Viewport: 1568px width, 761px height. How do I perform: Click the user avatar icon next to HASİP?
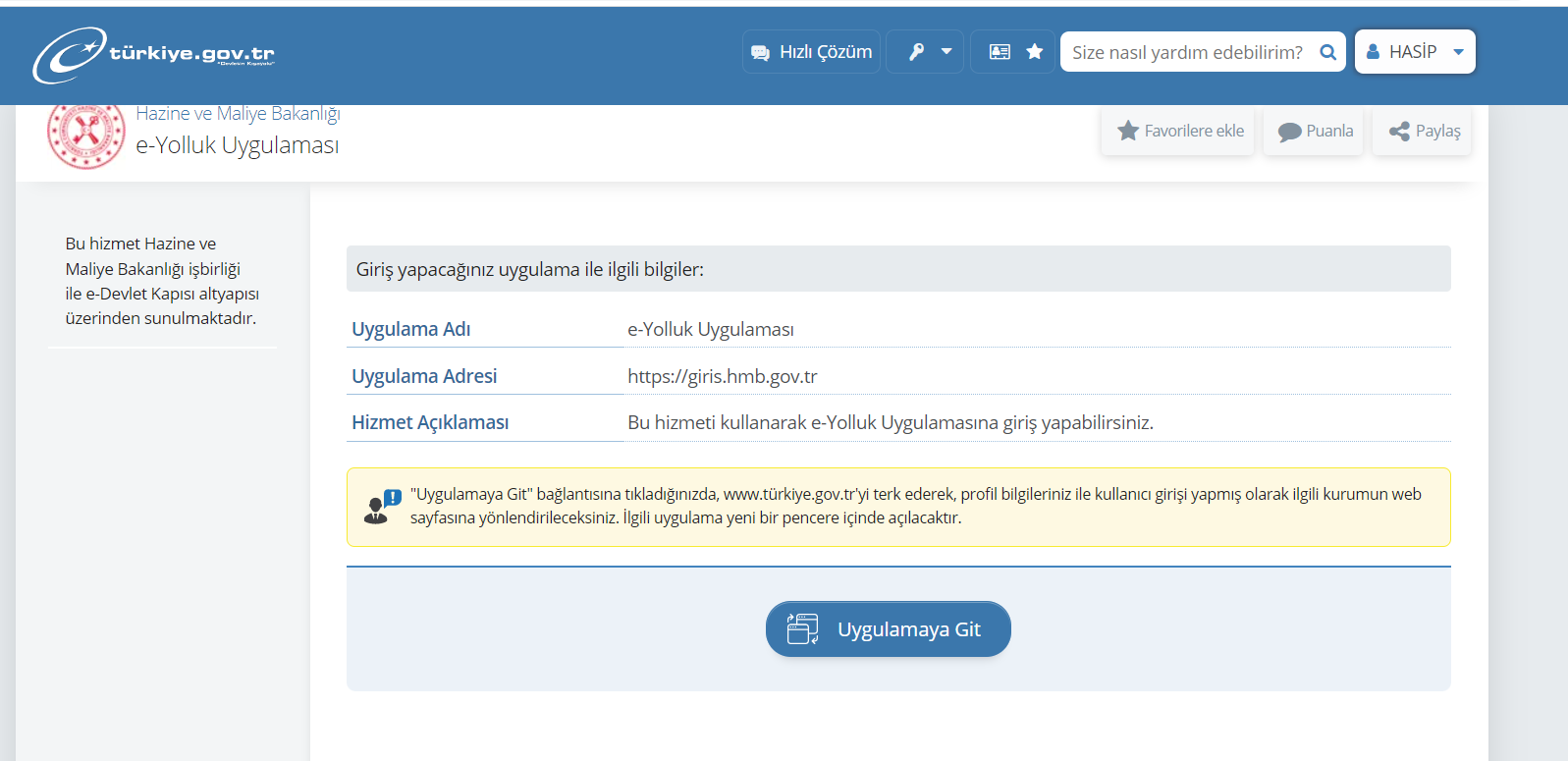point(1373,52)
